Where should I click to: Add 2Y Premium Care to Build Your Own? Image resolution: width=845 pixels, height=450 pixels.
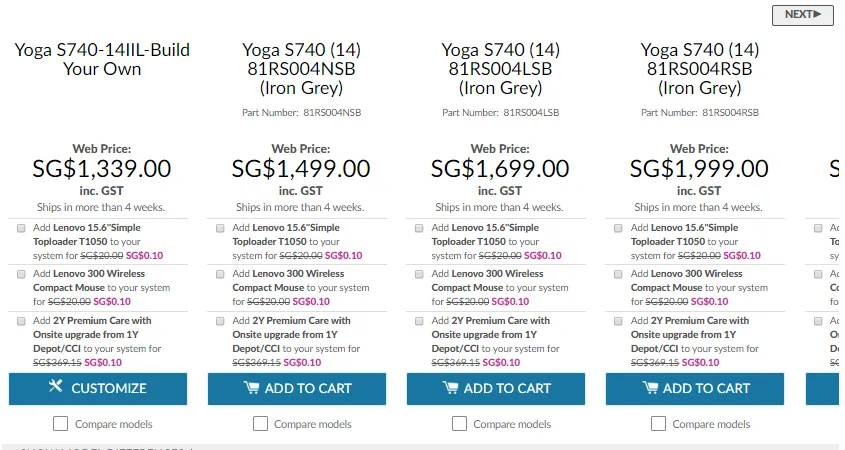tap(22, 321)
